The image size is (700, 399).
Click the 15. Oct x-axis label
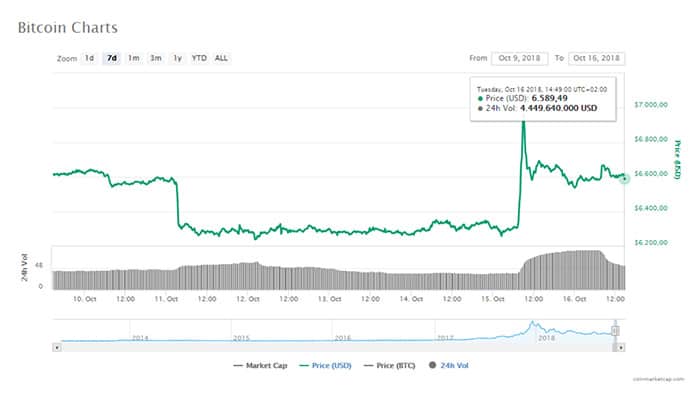(x=492, y=299)
